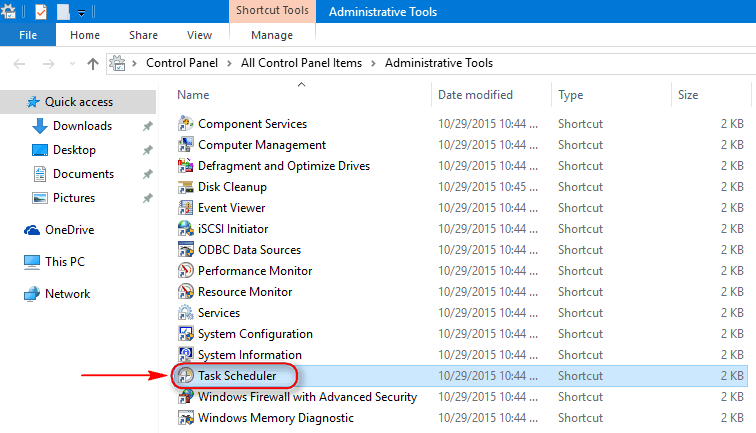Select the Event Viewer icon
This screenshot has height=433, width=756.
[186, 208]
